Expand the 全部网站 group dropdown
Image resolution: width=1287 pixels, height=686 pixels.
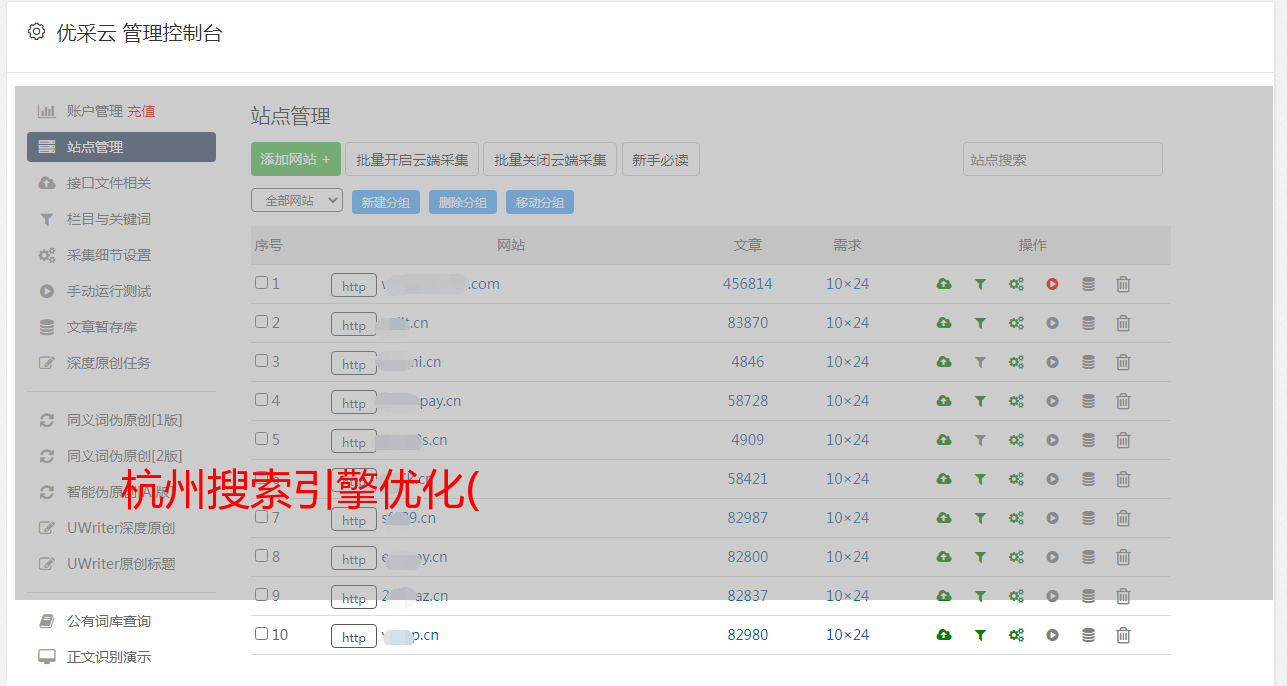[x=297, y=201]
